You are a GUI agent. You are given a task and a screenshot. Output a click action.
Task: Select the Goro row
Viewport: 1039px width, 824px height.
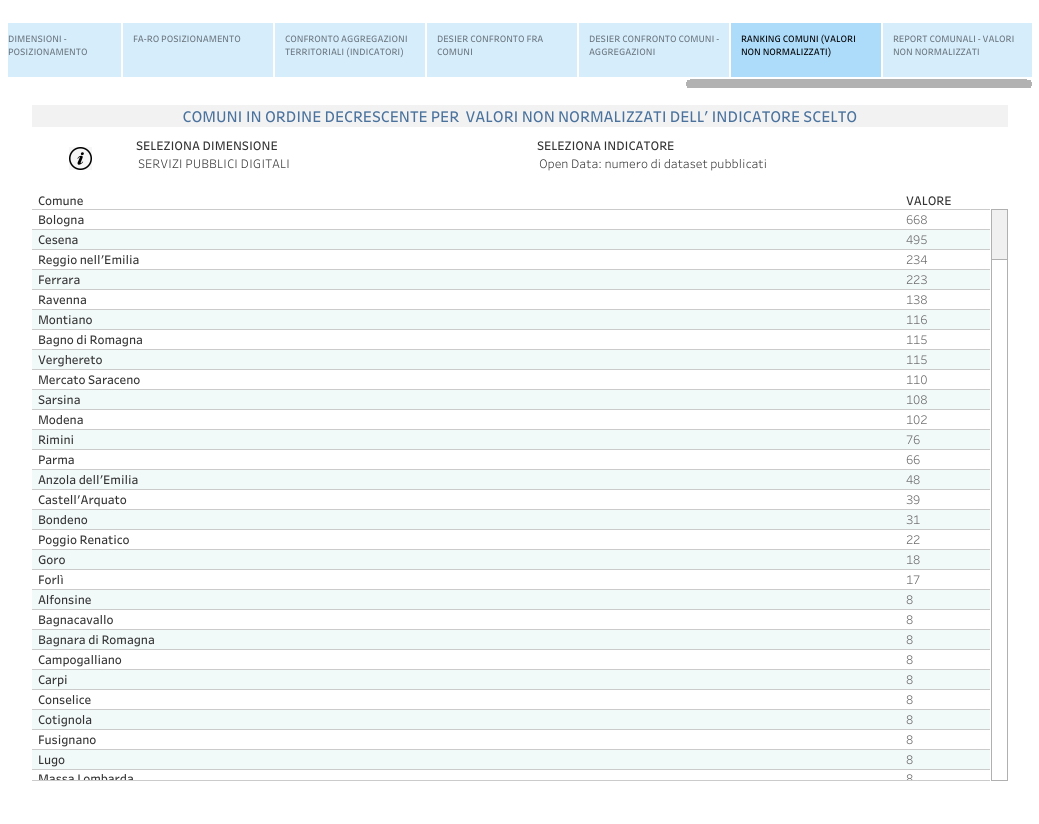coord(511,560)
